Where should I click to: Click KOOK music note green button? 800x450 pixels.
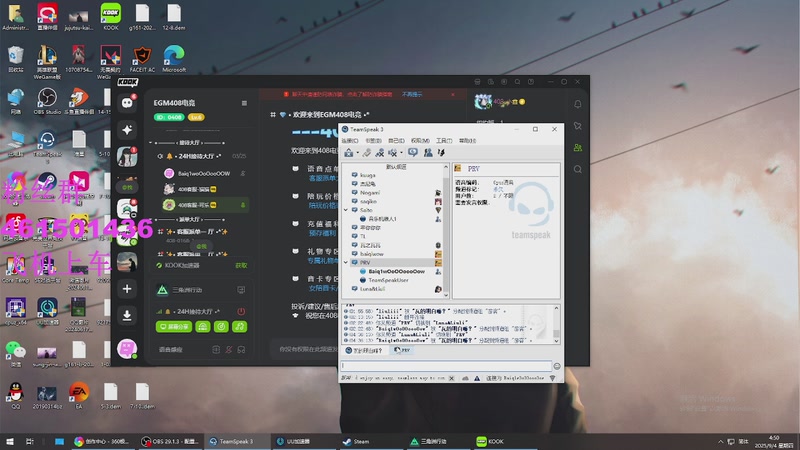pos(240,327)
